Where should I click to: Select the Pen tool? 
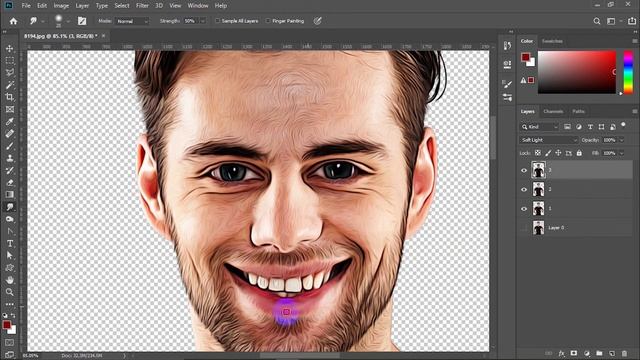pos(10,231)
